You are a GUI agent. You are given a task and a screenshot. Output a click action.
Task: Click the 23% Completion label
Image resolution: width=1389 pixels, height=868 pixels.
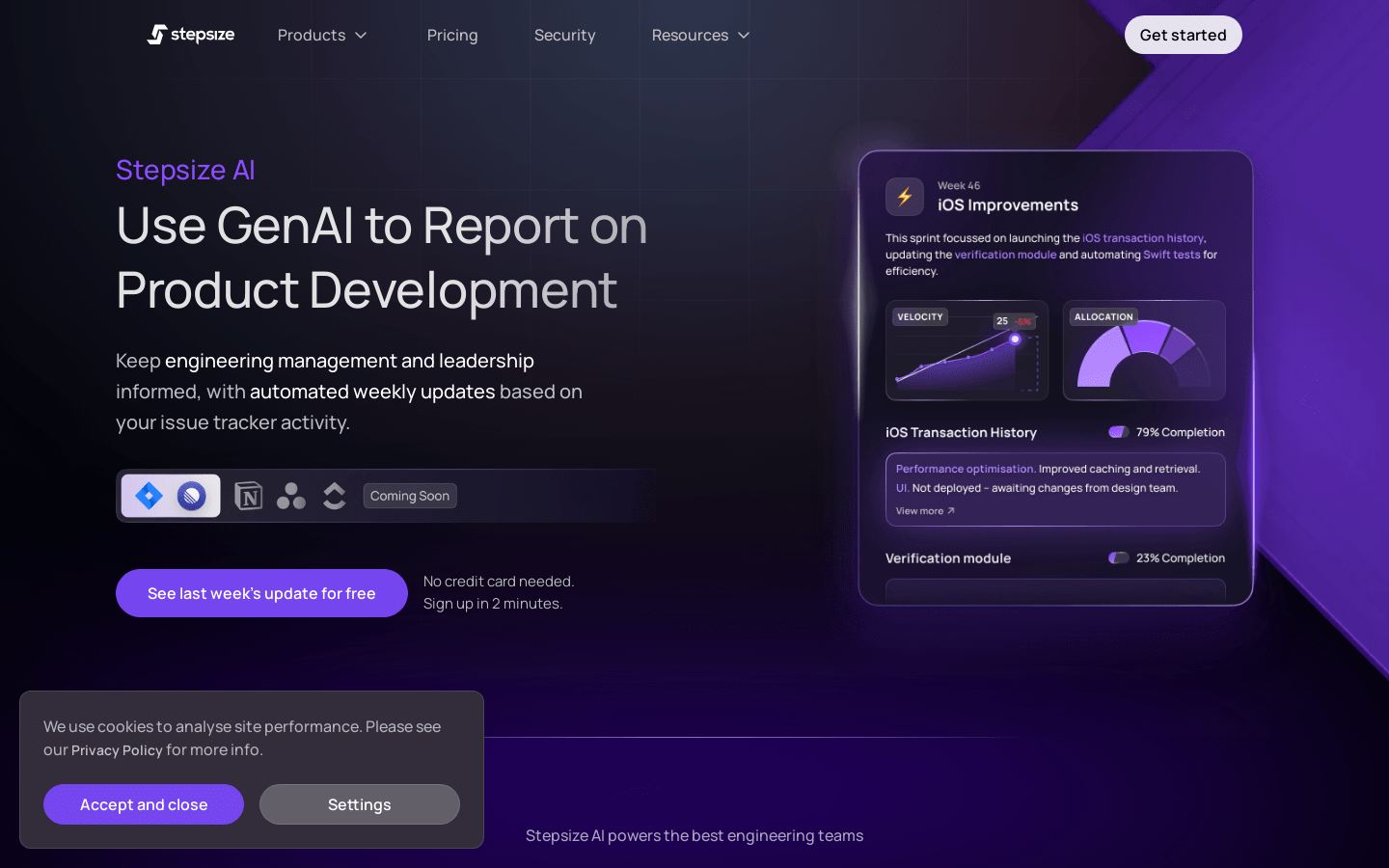1181,557
